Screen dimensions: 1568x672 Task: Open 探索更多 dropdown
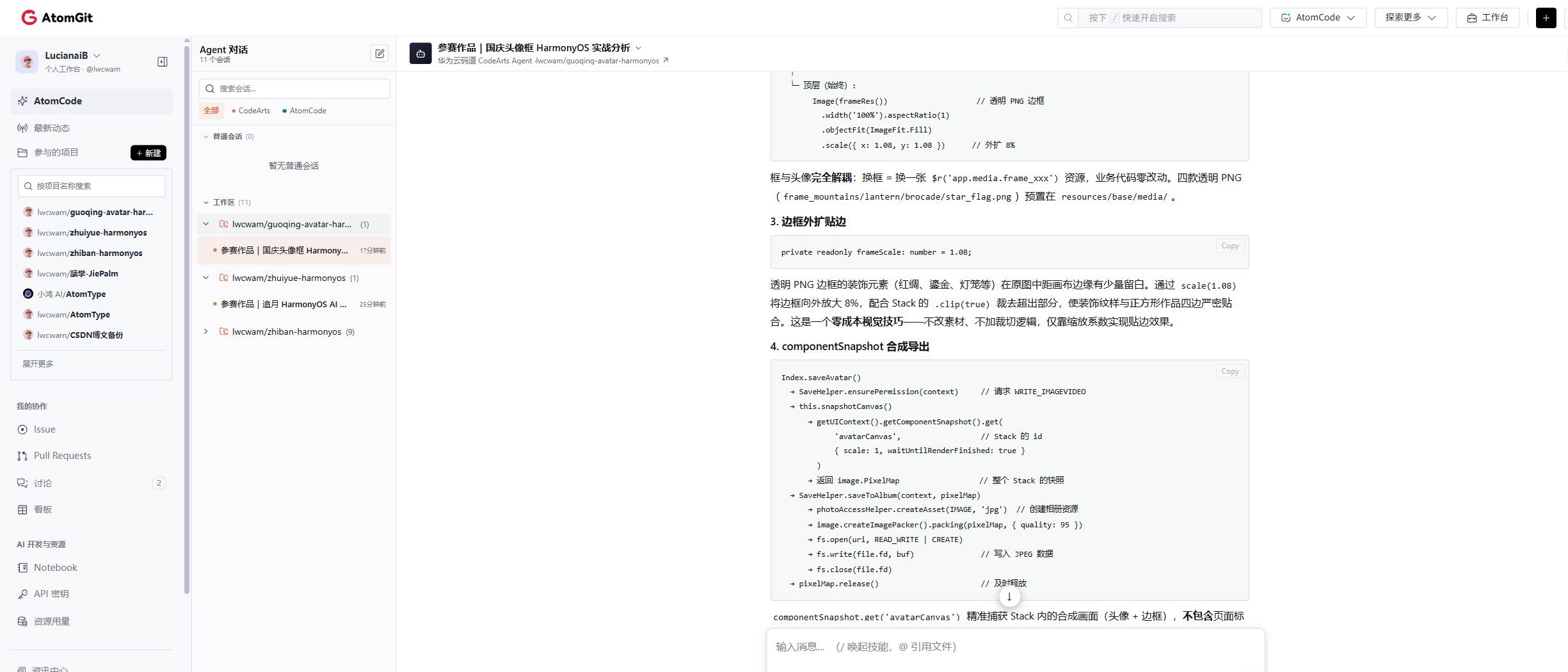pyautogui.click(x=1411, y=18)
